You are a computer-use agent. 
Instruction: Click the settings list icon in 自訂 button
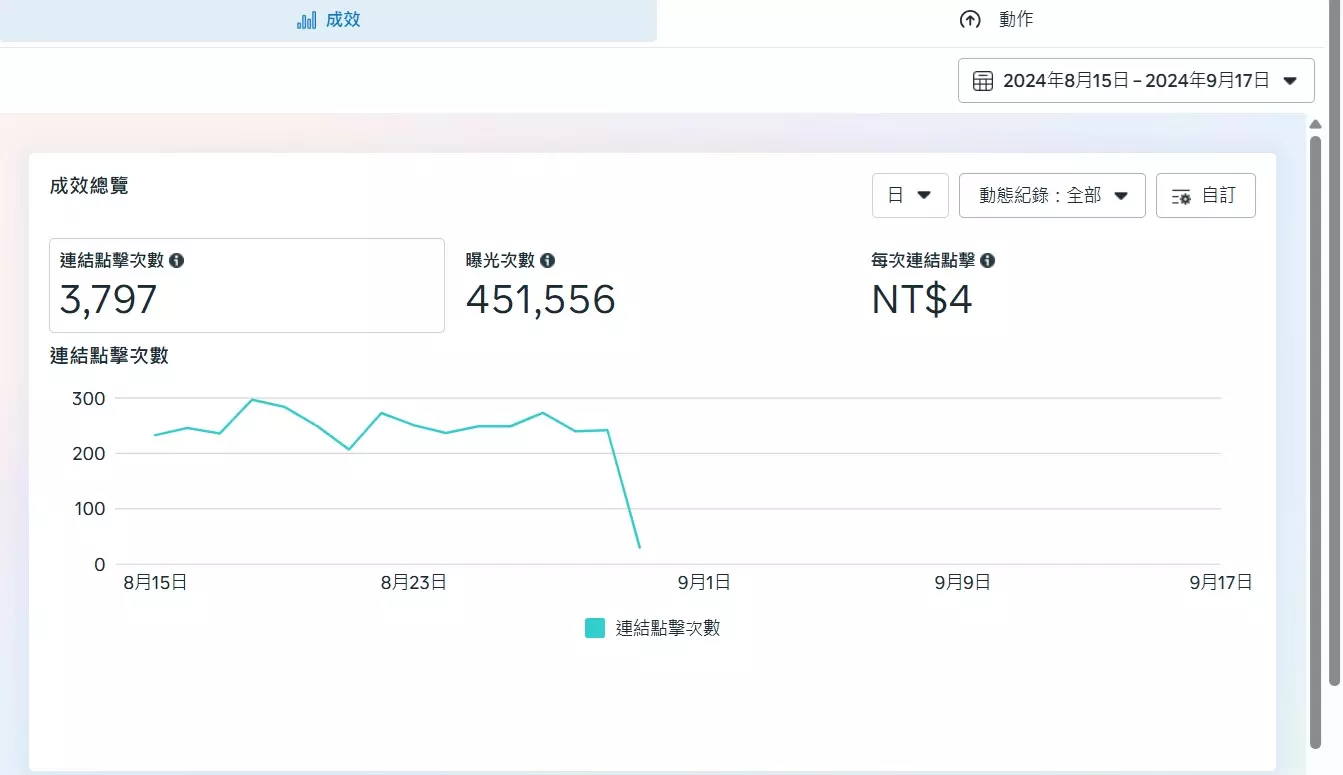[1181, 196]
